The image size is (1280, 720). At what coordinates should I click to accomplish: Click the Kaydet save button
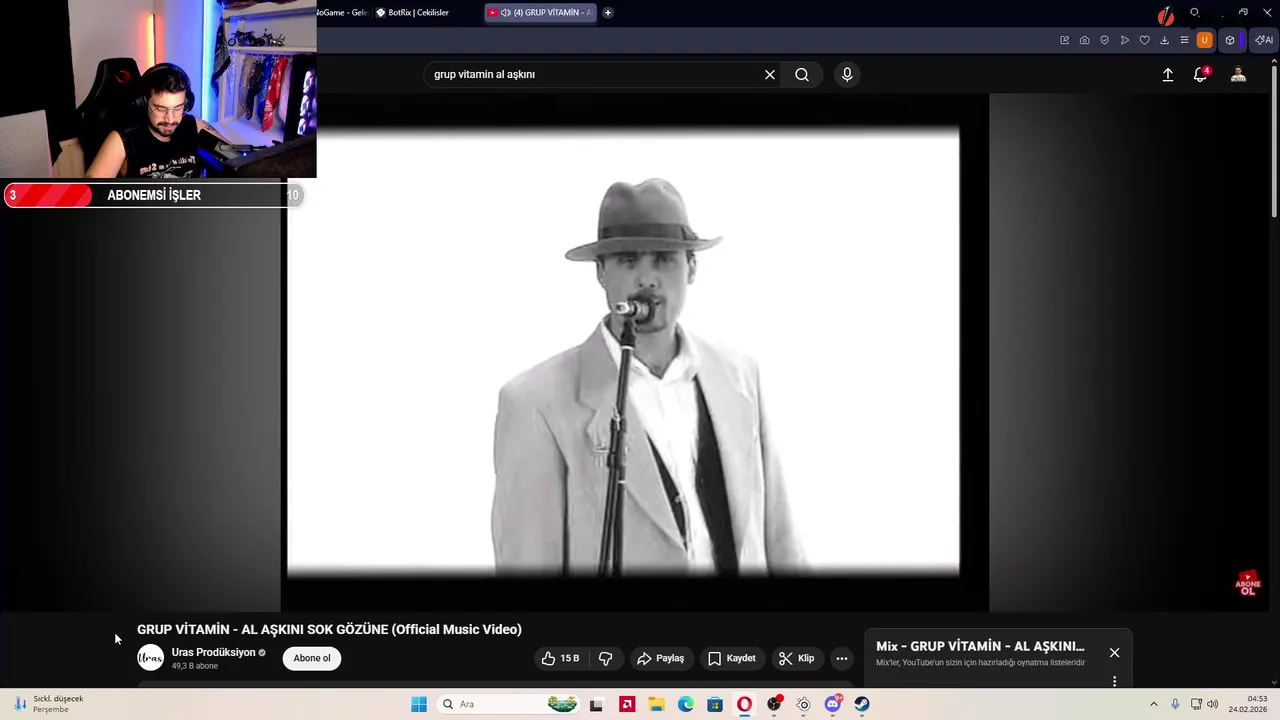(731, 658)
